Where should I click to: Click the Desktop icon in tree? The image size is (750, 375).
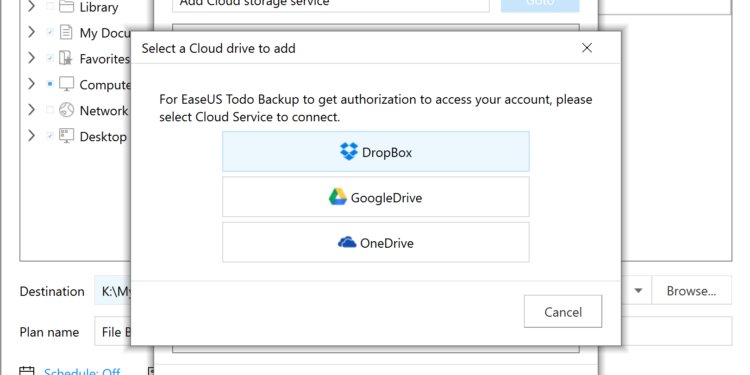point(66,136)
